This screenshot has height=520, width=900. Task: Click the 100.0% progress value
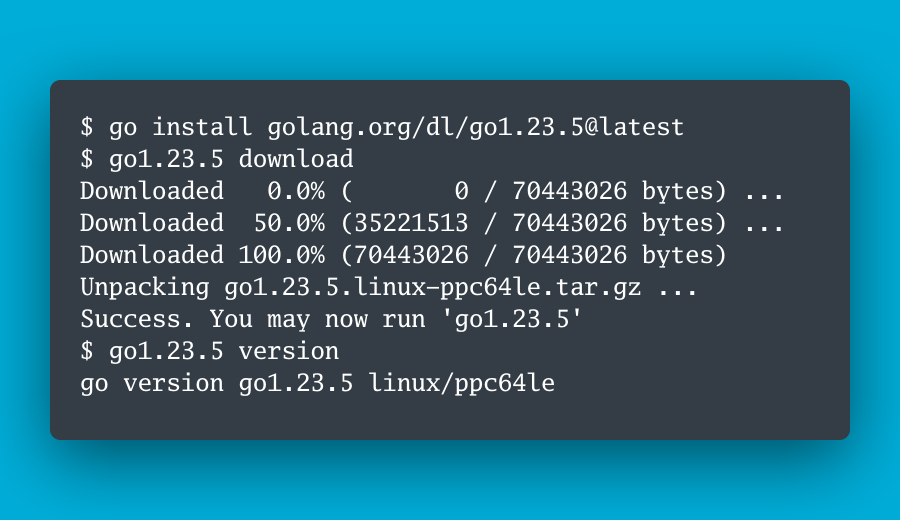(281, 255)
